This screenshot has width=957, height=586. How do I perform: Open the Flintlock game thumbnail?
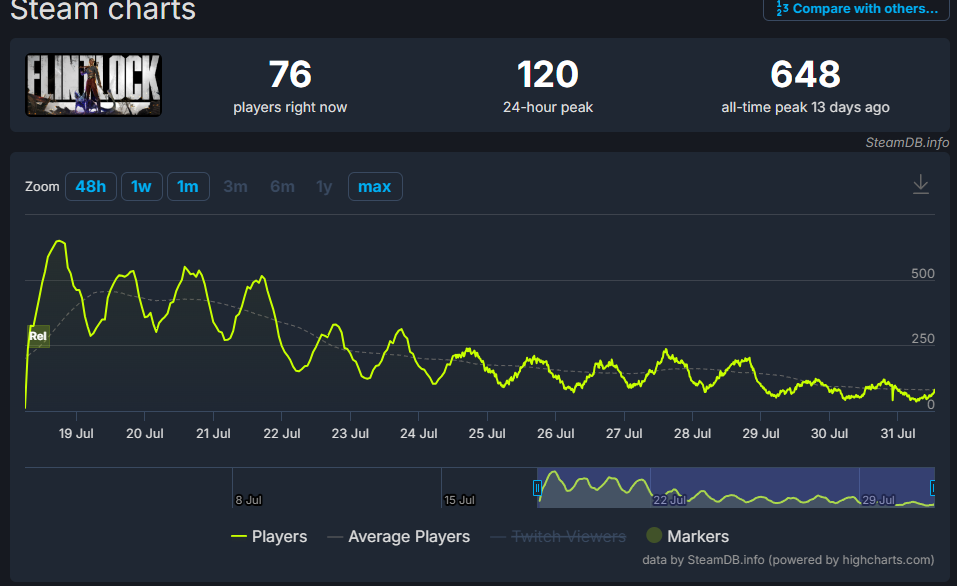pos(93,85)
